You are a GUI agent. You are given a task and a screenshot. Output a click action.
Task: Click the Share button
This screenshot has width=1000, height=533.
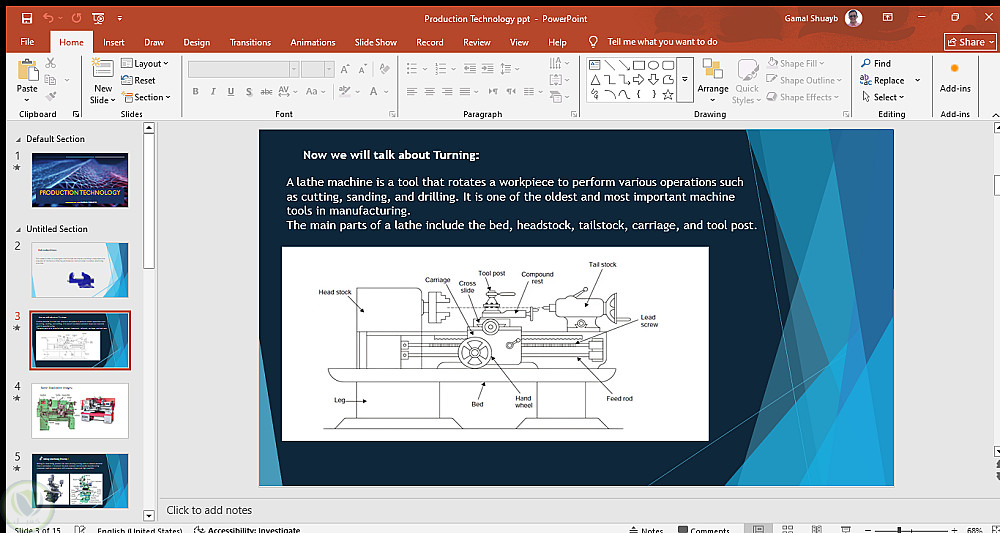(x=969, y=42)
